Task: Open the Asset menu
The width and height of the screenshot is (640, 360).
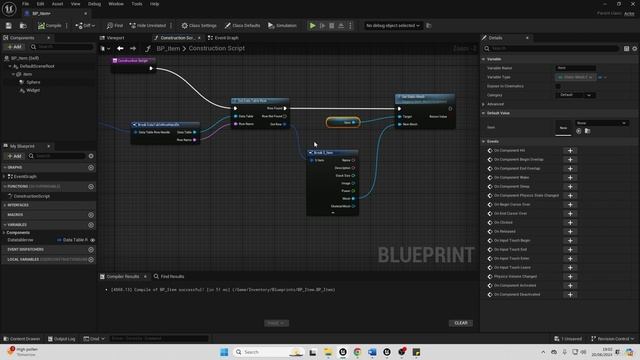Action: point(57,4)
